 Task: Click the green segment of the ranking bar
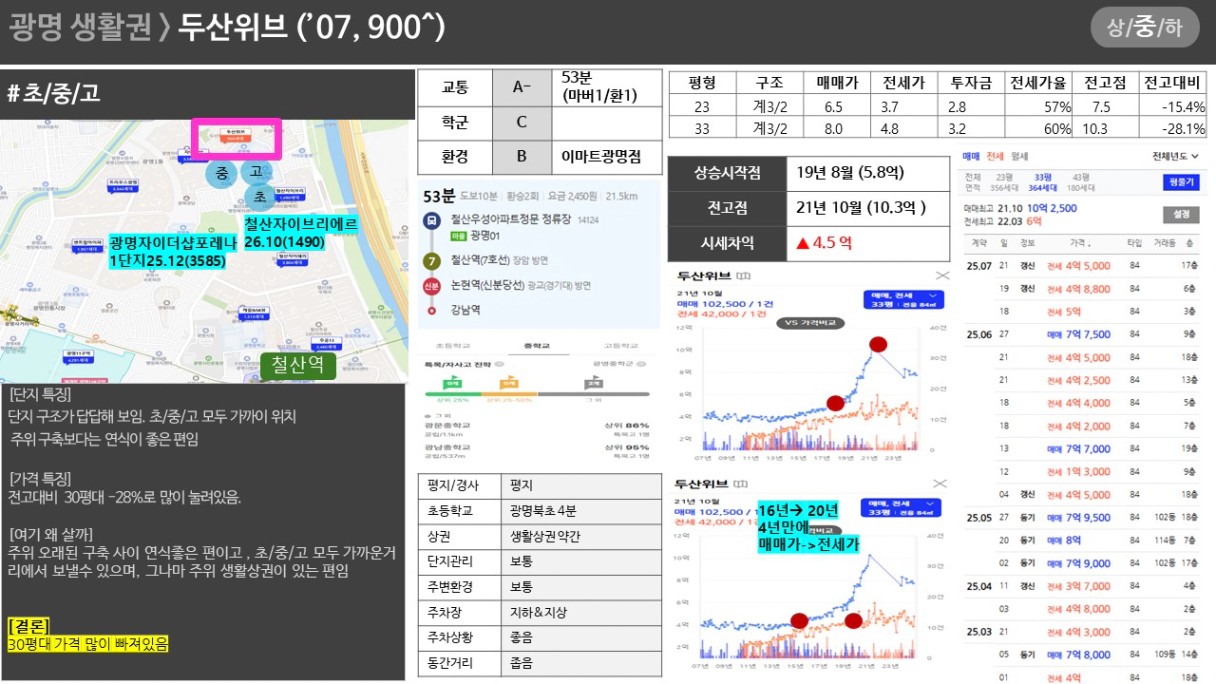pos(453,392)
